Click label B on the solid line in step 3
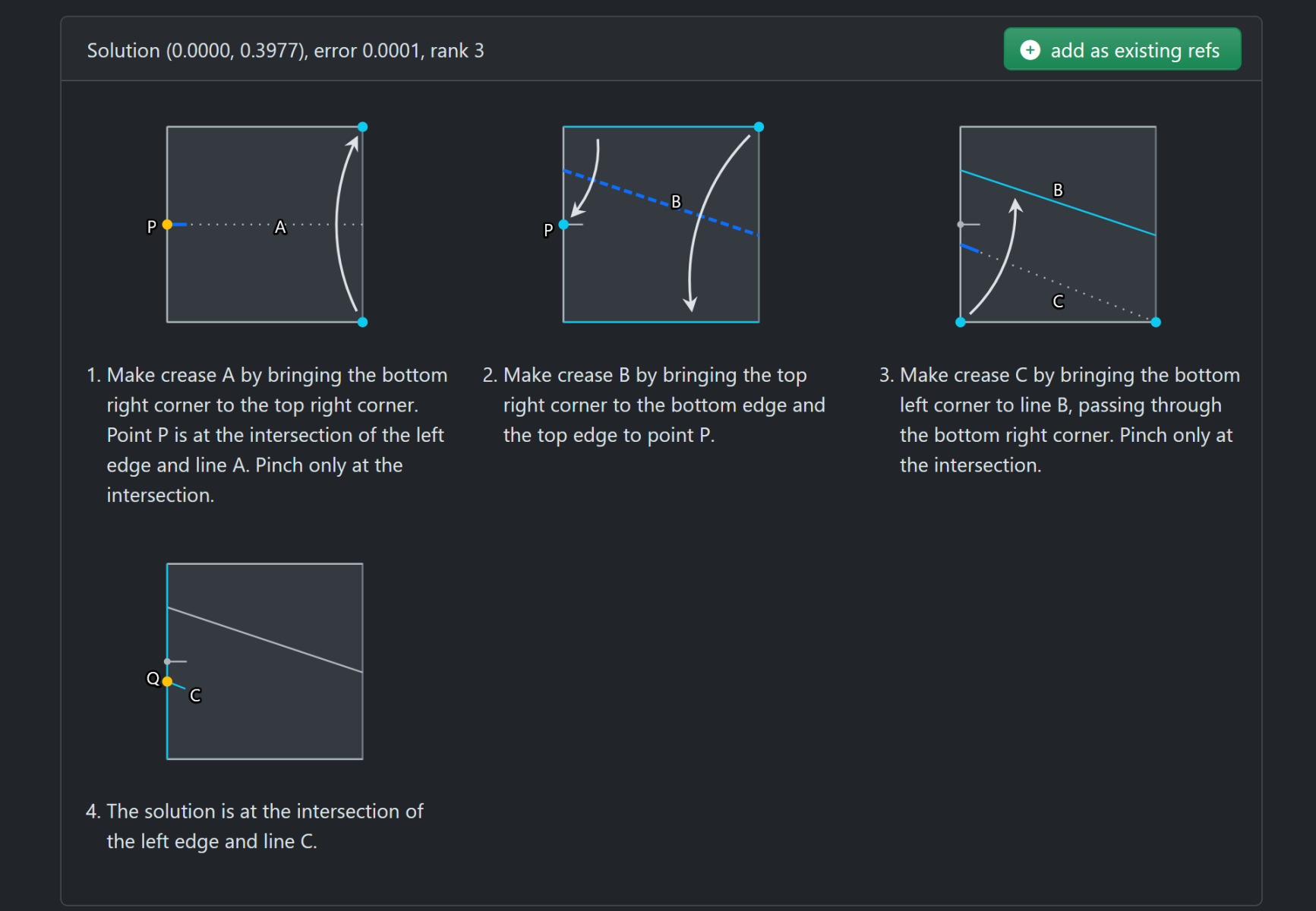 (x=1058, y=190)
